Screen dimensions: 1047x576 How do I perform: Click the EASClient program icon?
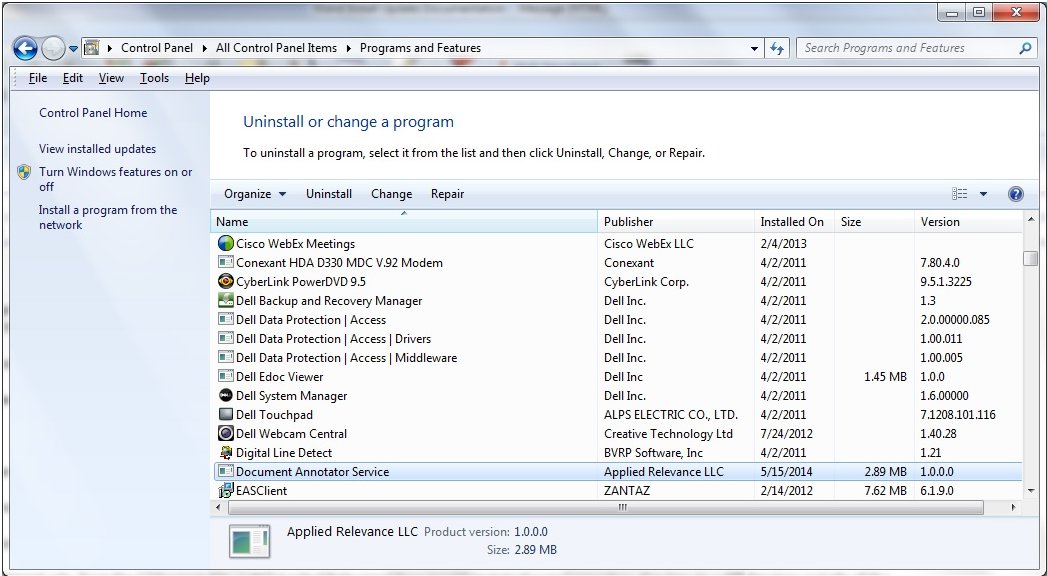[x=226, y=491]
